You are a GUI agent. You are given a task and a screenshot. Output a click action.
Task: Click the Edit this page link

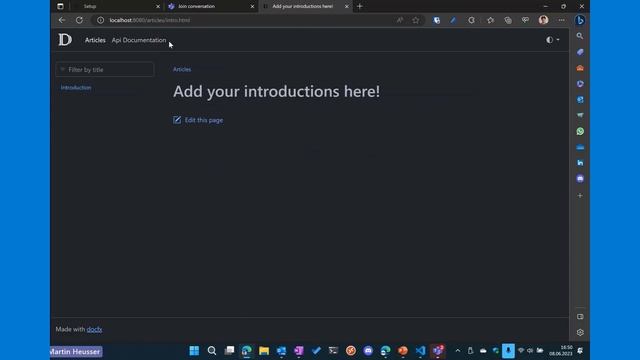click(198, 120)
